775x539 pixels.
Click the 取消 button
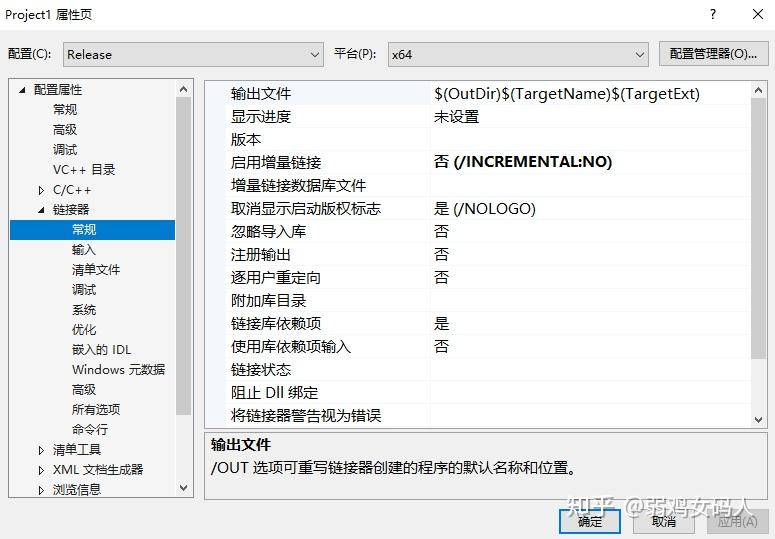point(664,521)
